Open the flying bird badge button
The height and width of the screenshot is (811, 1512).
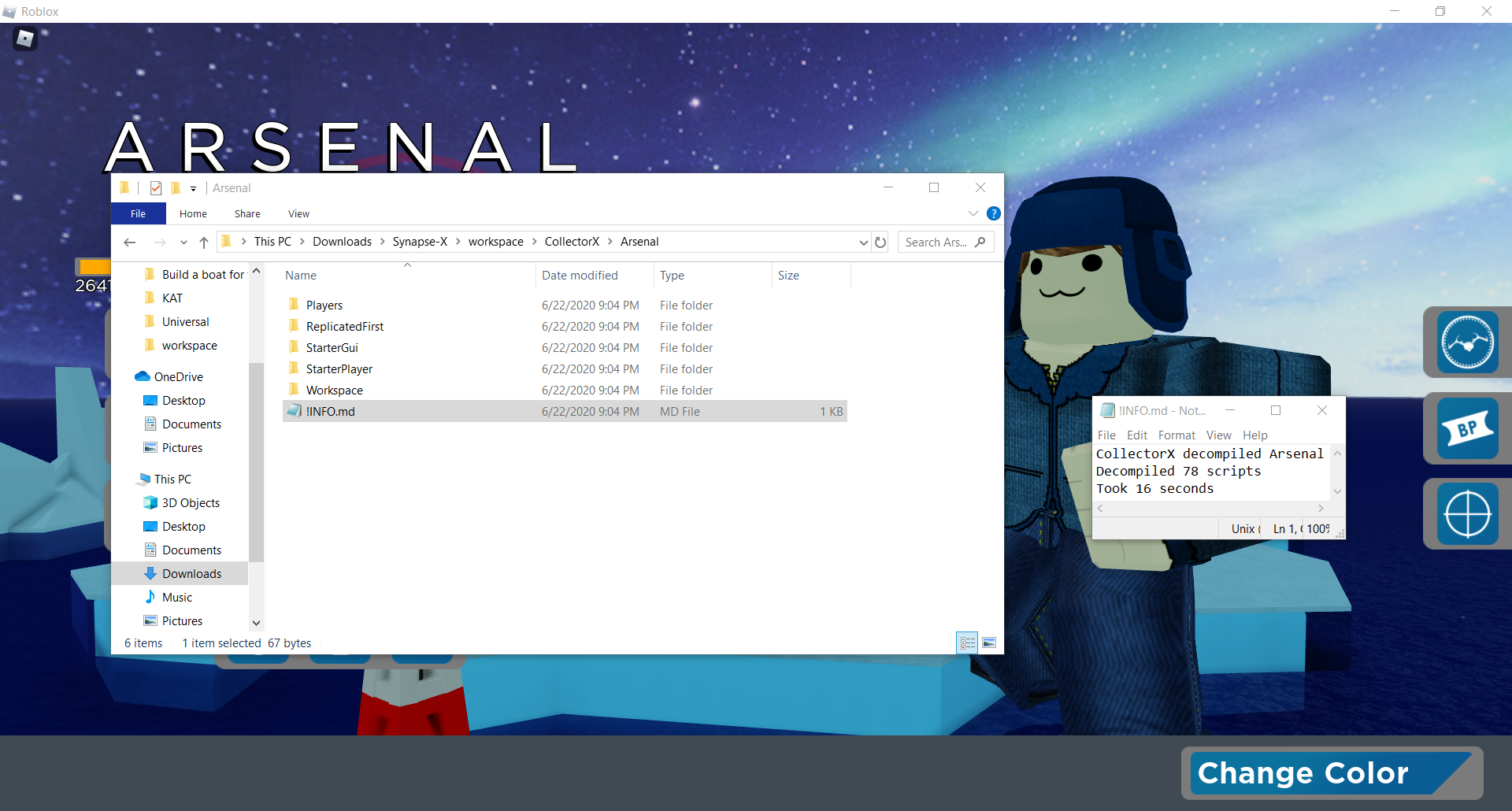[x=1468, y=343]
